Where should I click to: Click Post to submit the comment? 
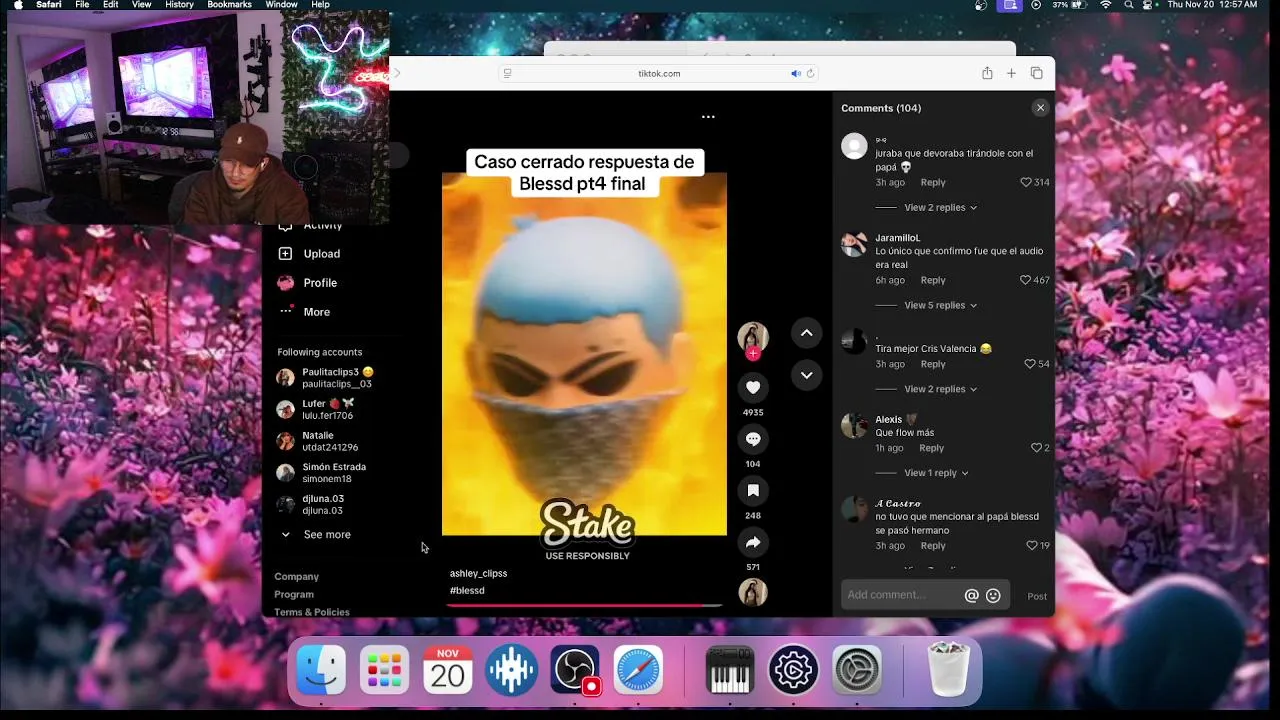click(1037, 597)
